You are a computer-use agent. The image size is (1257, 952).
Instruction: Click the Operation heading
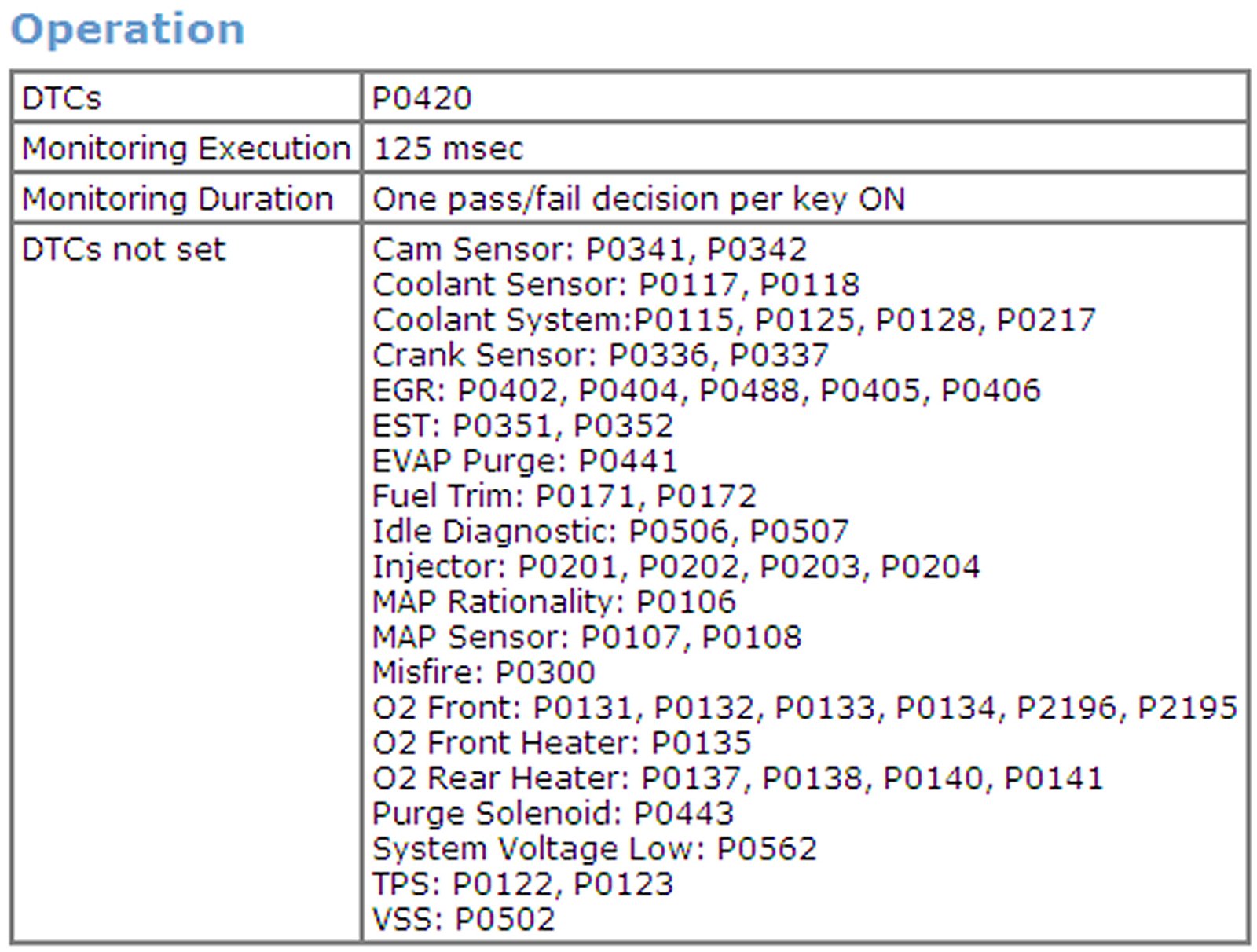pos(127,30)
